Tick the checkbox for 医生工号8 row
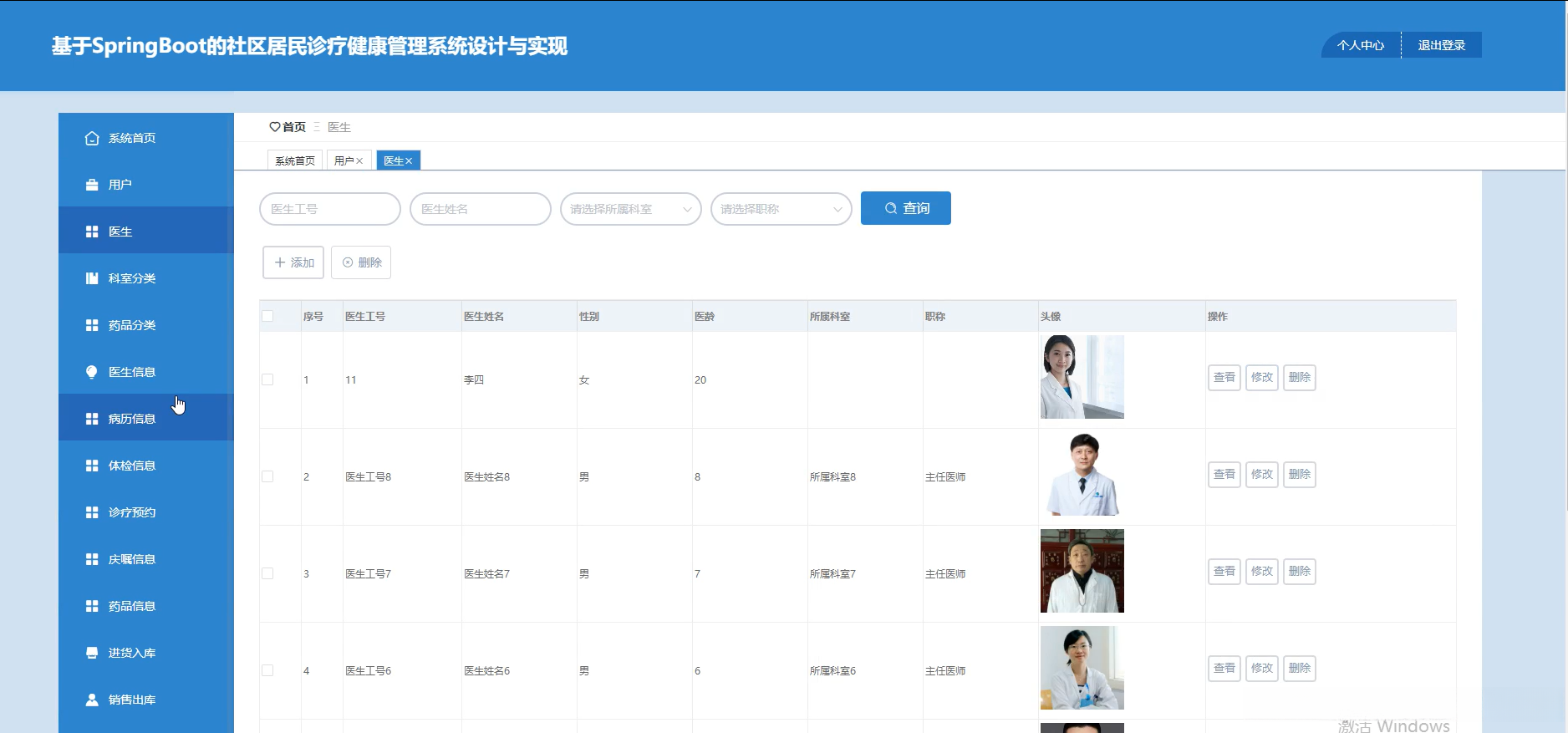 [267, 476]
